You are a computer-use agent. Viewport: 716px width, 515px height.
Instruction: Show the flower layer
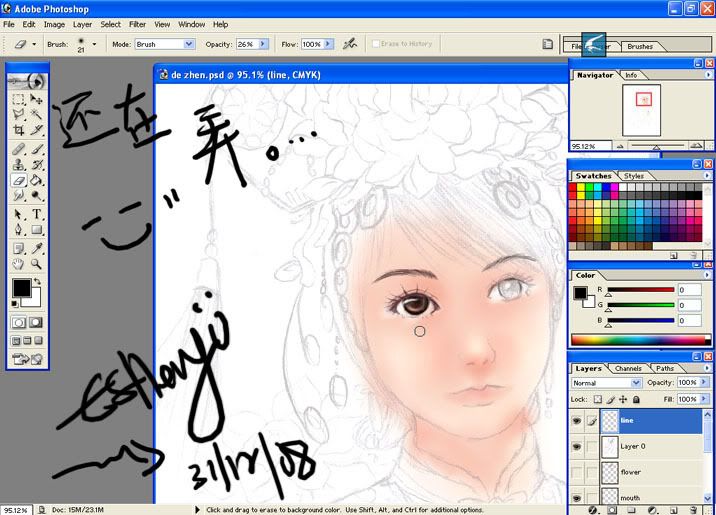577,472
